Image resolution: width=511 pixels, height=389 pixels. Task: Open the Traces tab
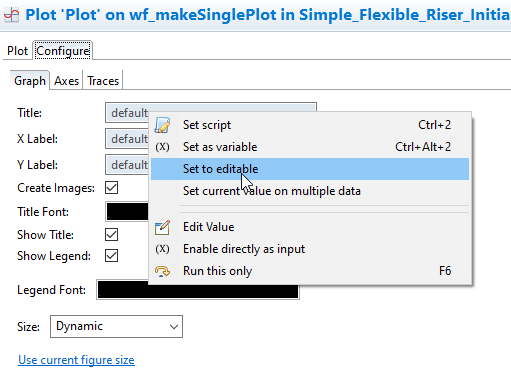(103, 81)
